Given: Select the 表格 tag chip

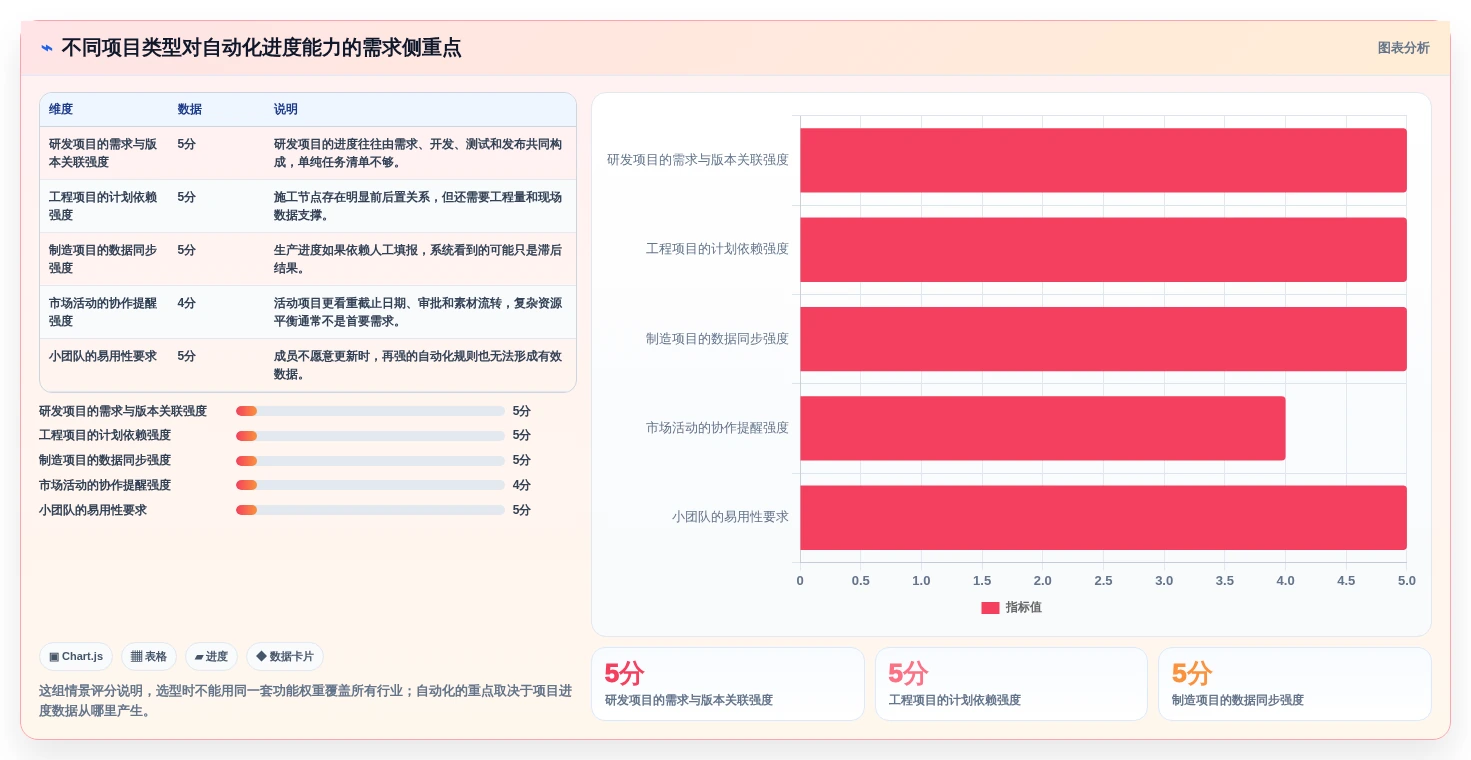Looking at the screenshot, I should (149, 657).
